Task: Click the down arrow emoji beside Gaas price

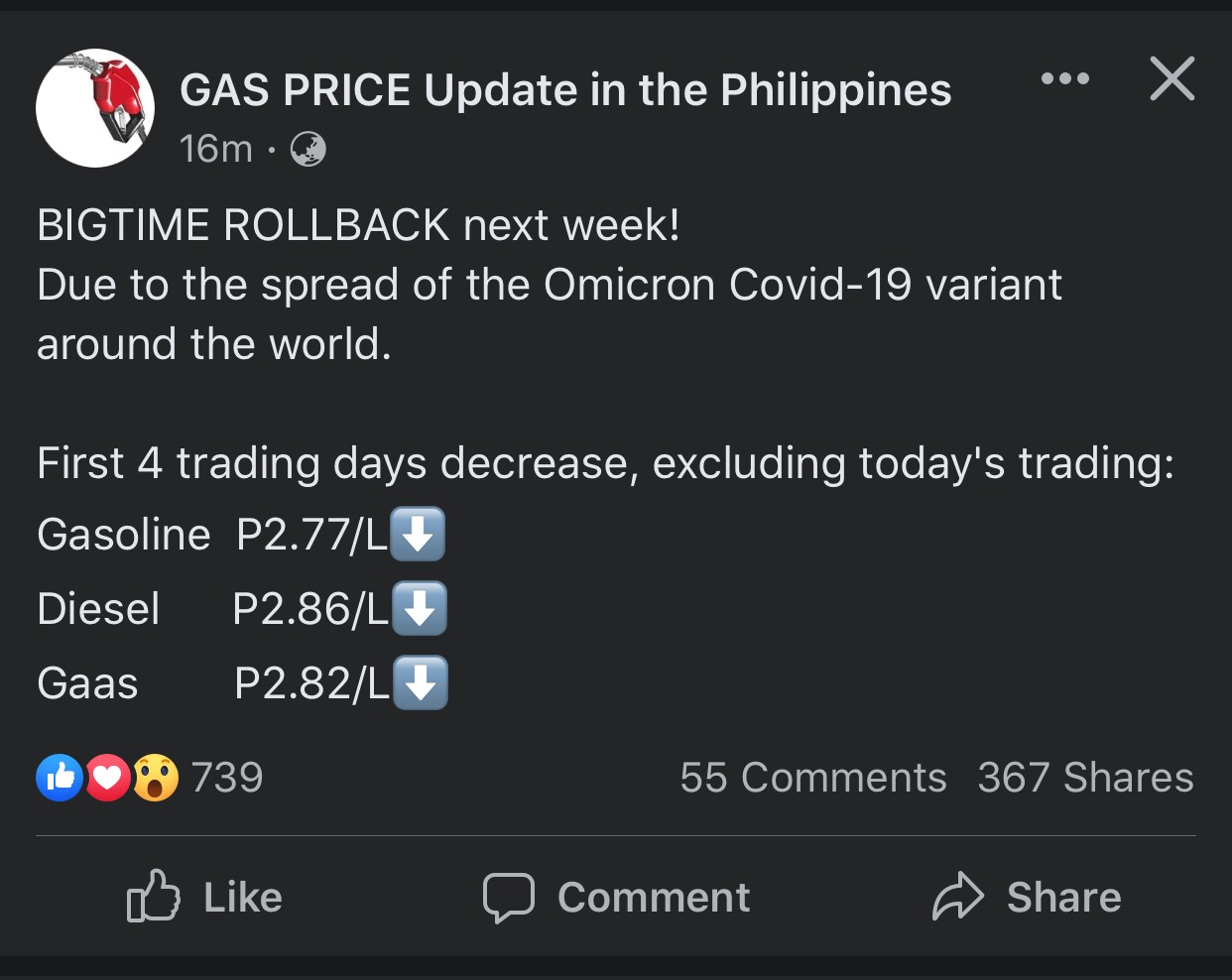Action: click(x=421, y=682)
